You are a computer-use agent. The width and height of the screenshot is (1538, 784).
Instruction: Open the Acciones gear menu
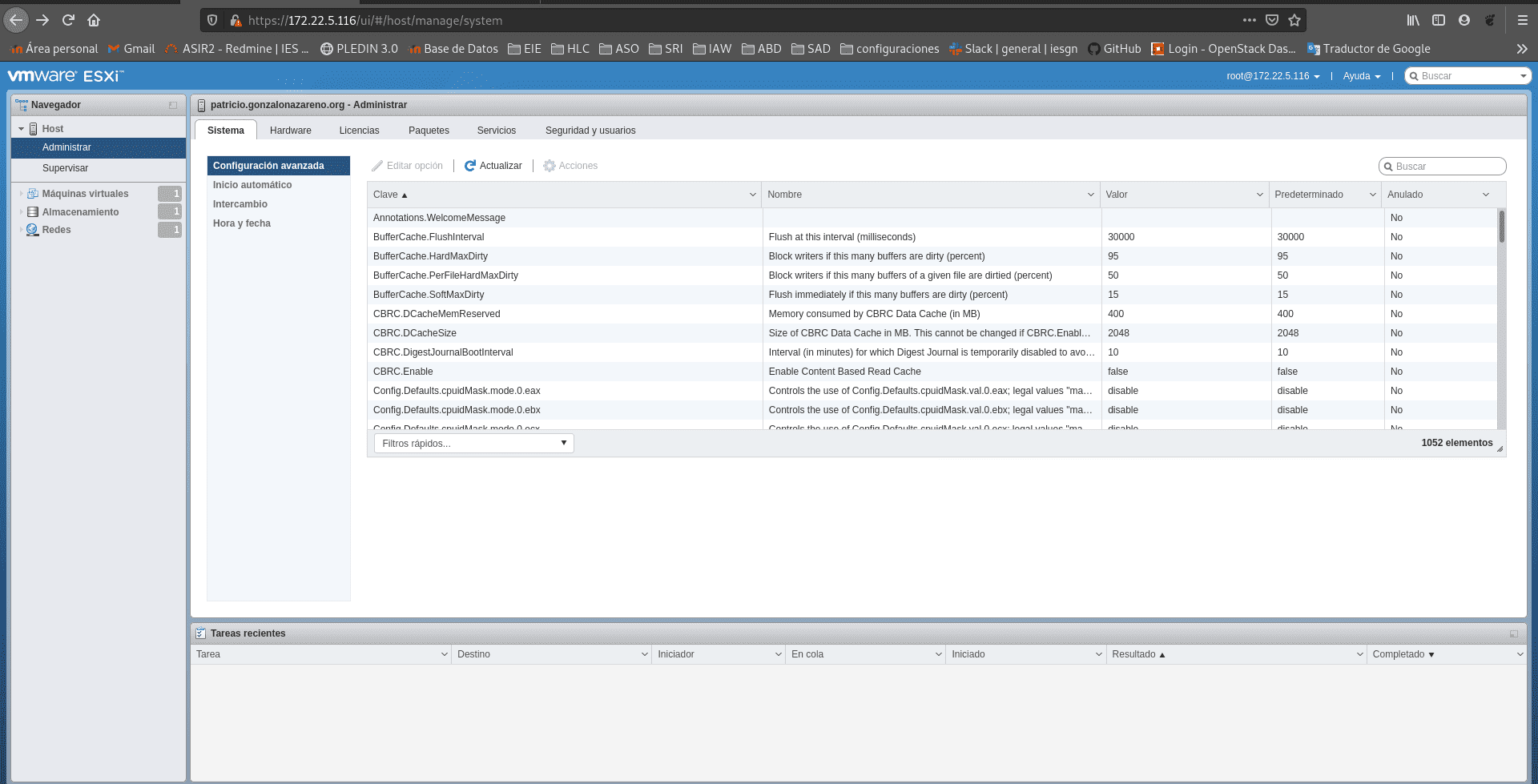click(x=570, y=166)
